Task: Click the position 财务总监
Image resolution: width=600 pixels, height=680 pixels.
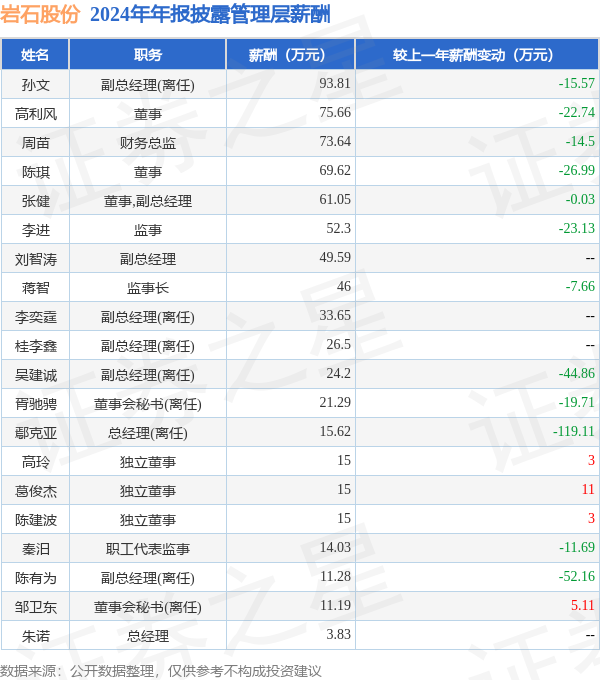Action: coord(148,143)
